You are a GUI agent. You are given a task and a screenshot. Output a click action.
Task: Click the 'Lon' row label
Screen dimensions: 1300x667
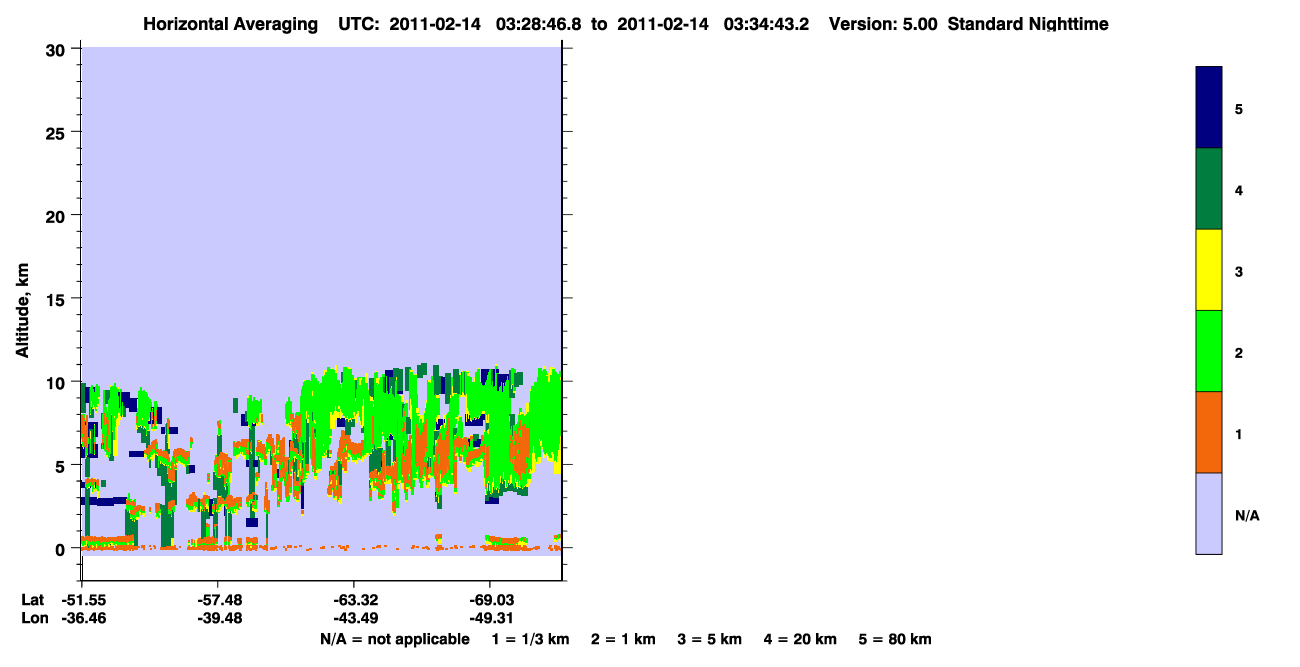pyautogui.click(x=33, y=618)
